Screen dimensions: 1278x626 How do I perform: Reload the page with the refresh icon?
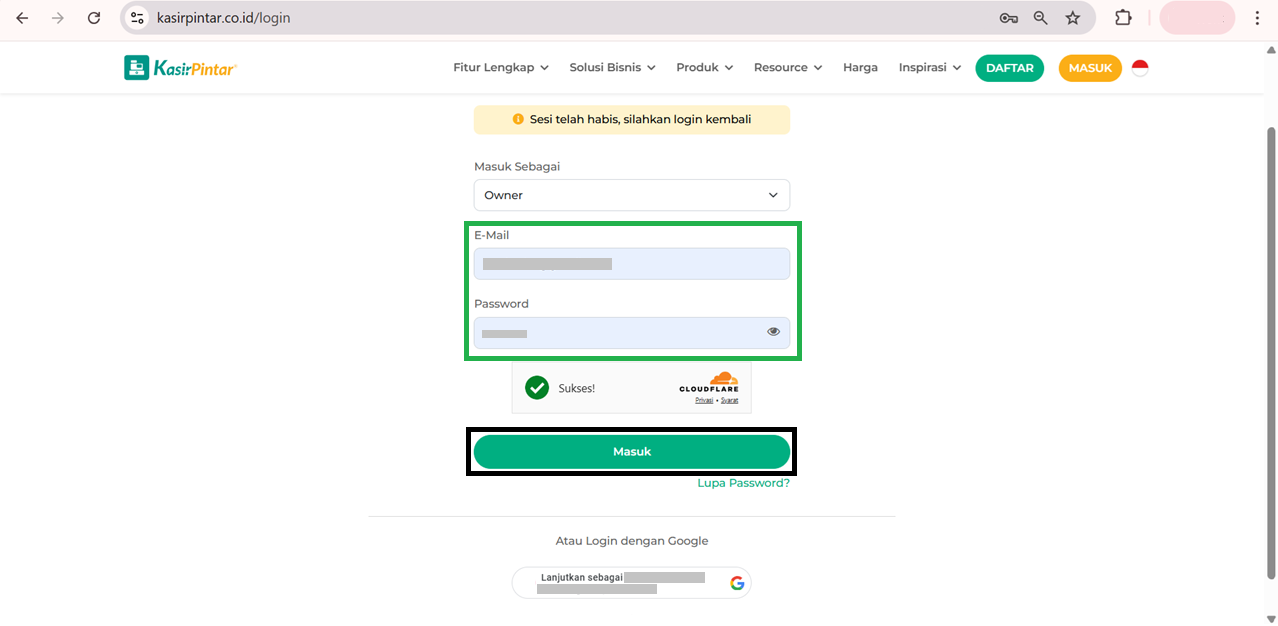(x=94, y=18)
